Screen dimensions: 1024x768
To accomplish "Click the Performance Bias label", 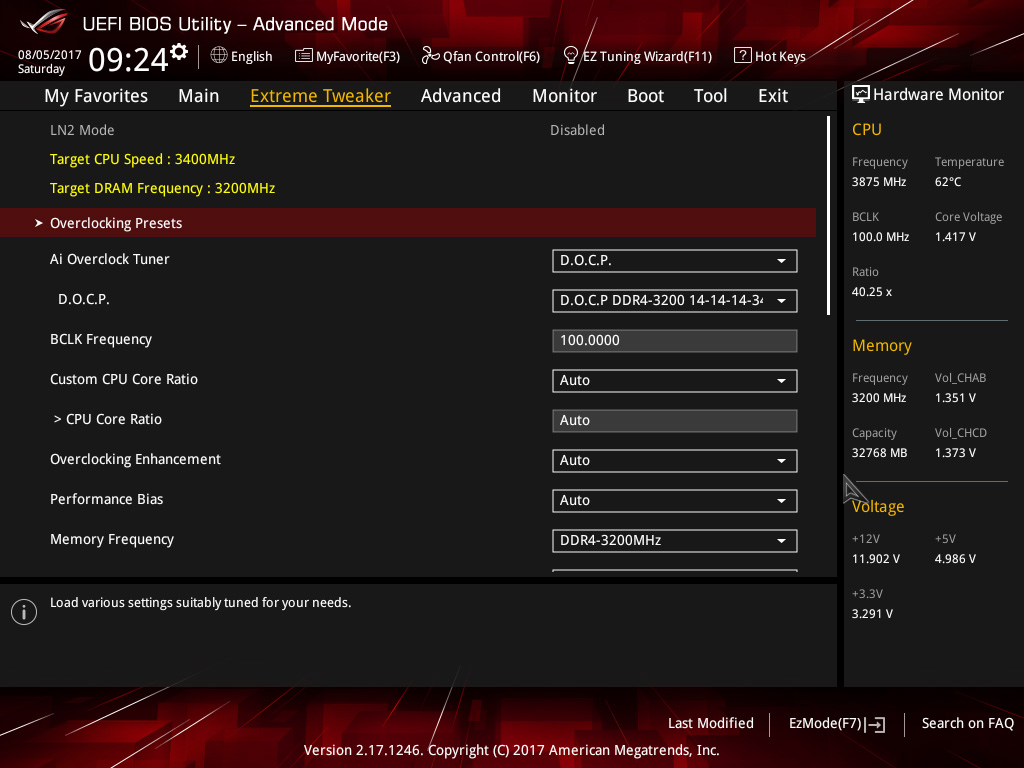I will [x=106, y=499].
